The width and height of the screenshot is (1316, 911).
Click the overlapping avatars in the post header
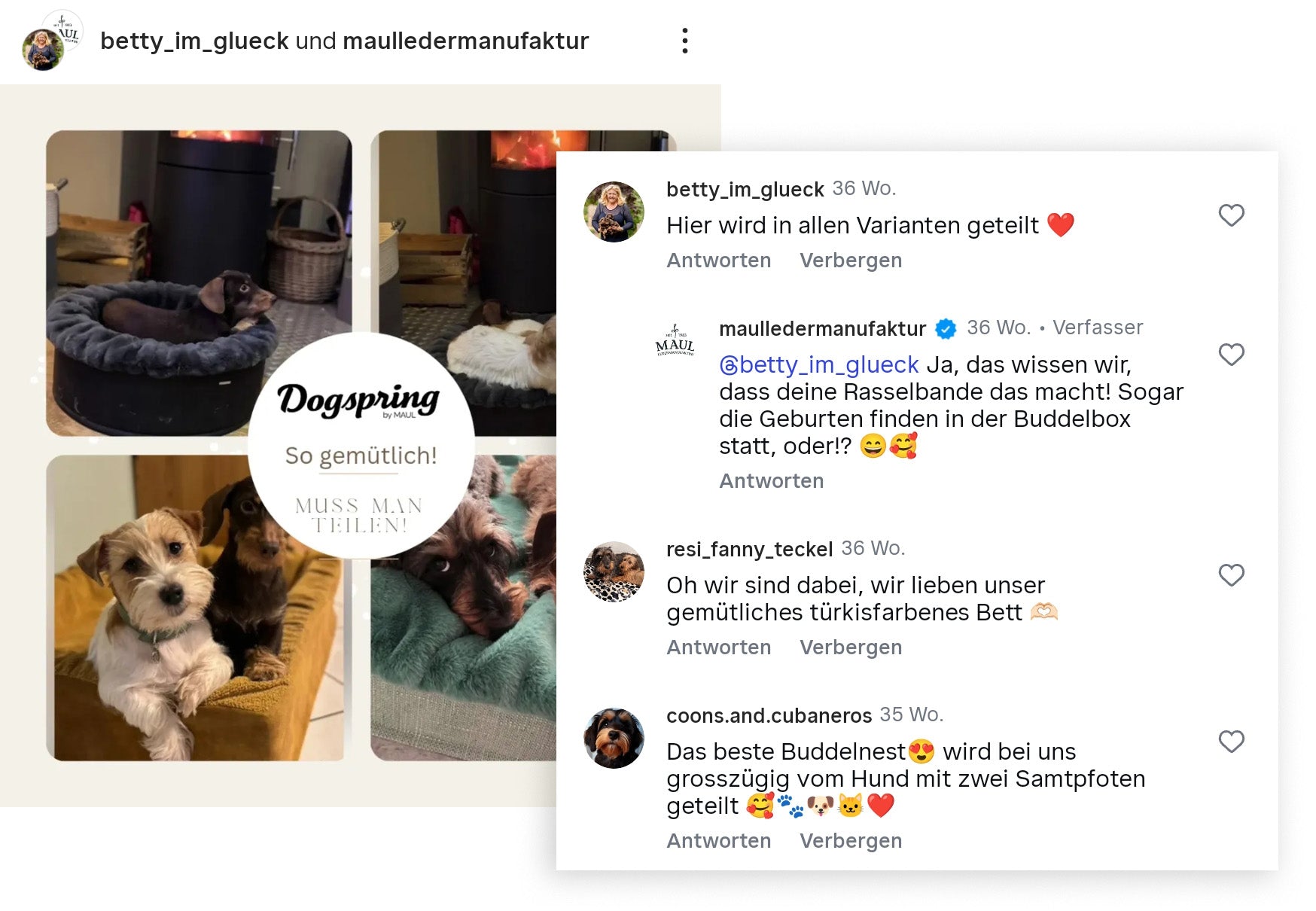click(x=52, y=40)
